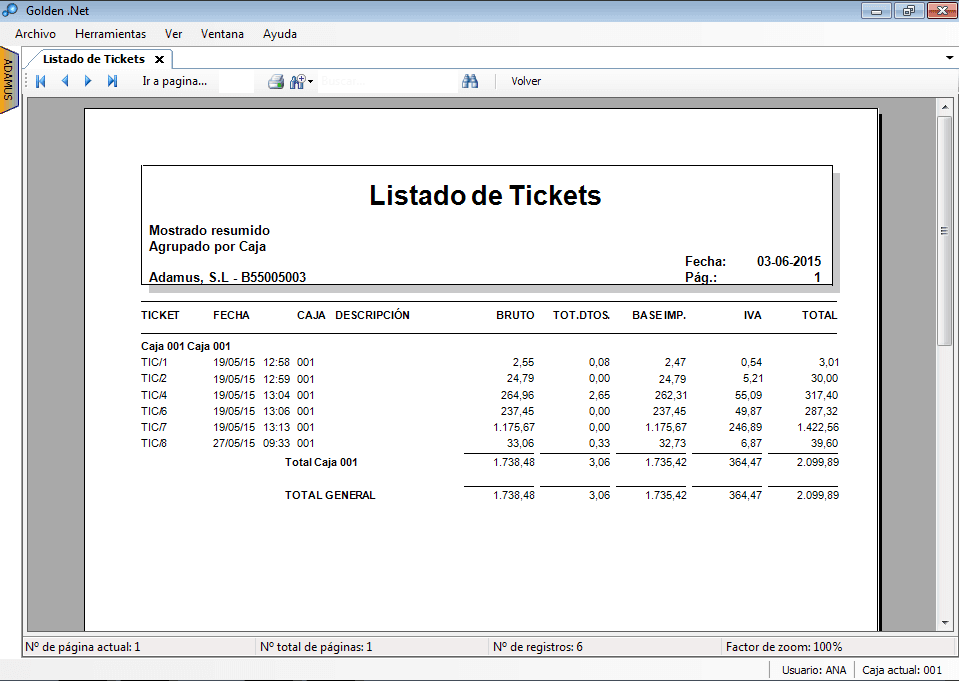Click the Golden .Net app icon
The height and width of the screenshot is (681, 959).
click(x=11, y=10)
